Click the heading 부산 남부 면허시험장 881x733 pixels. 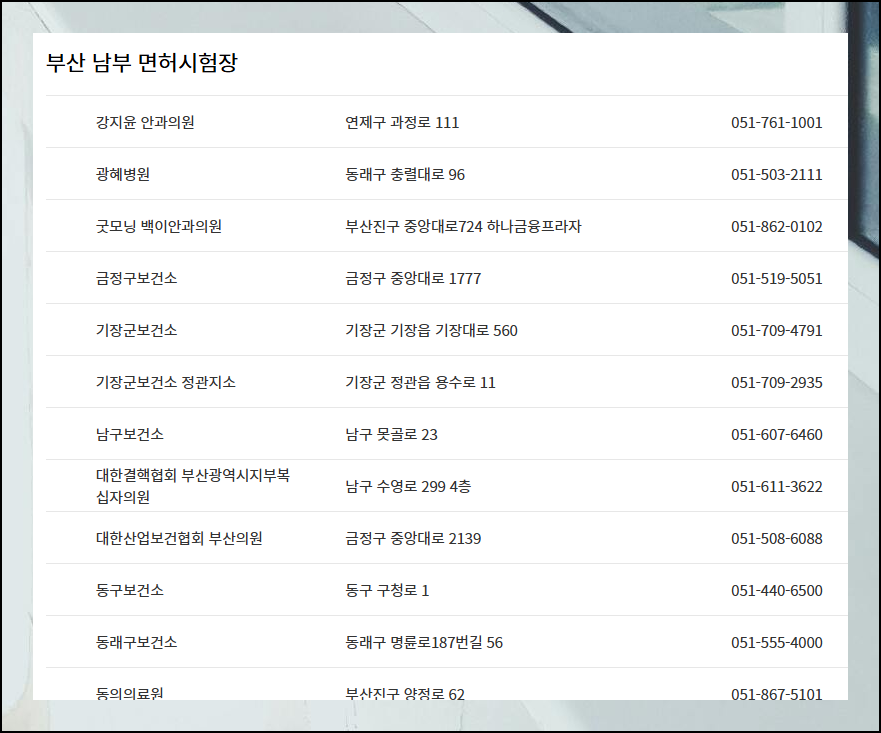pyautogui.click(x=142, y=62)
